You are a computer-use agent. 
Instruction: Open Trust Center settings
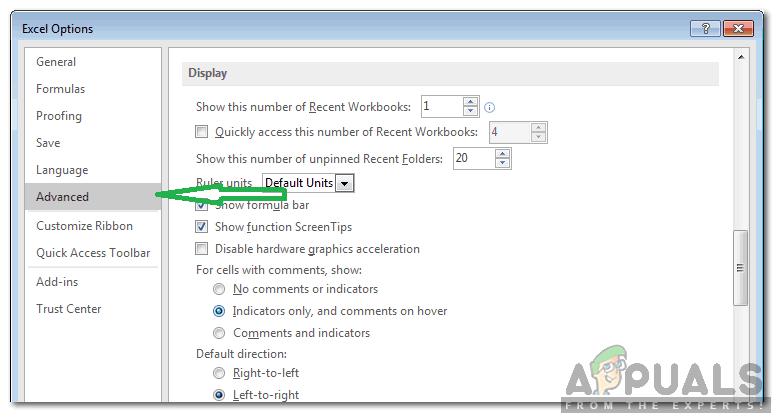[x=93, y=309]
